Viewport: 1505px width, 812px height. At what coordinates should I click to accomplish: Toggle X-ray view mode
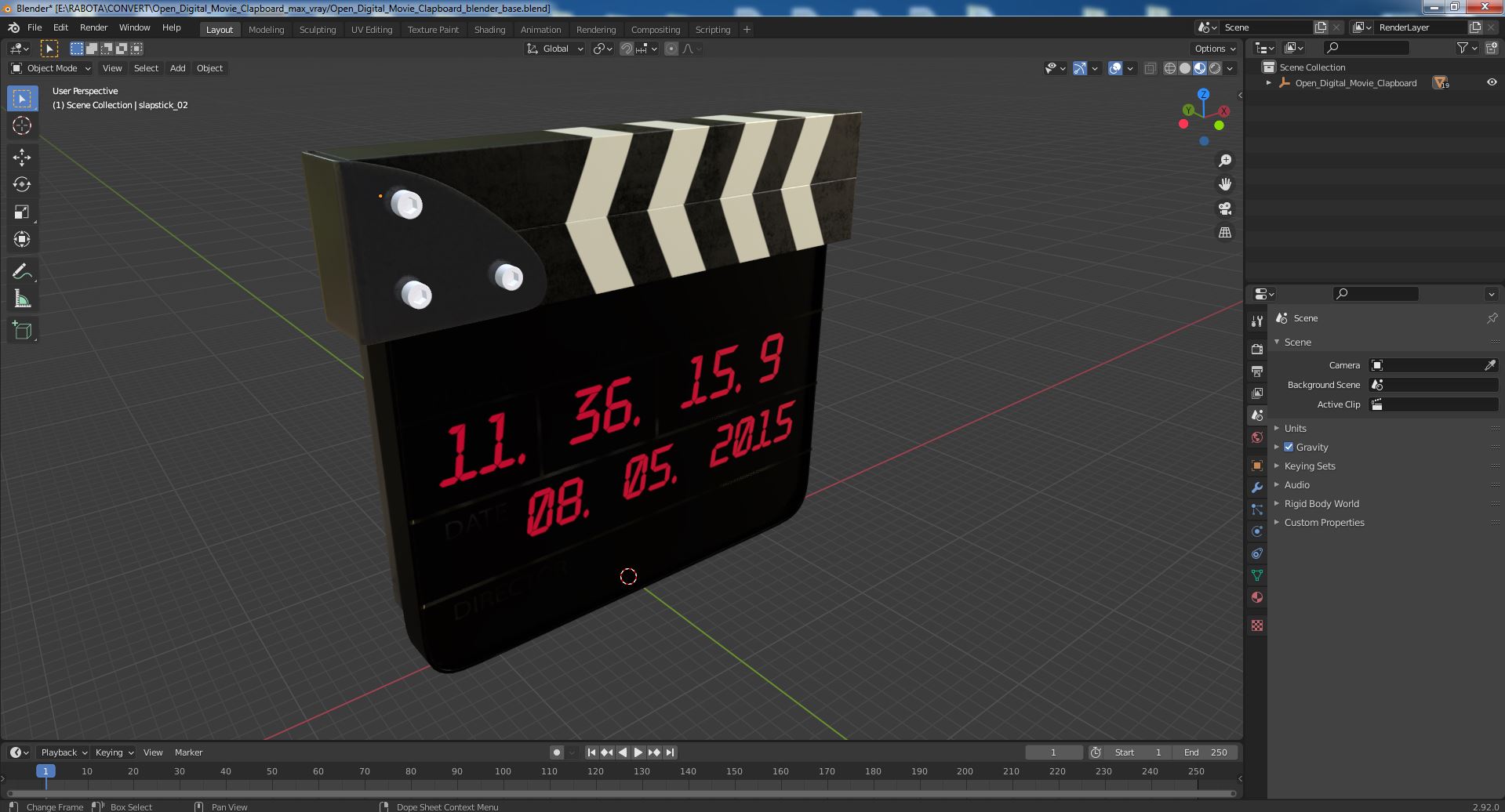point(1150,68)
